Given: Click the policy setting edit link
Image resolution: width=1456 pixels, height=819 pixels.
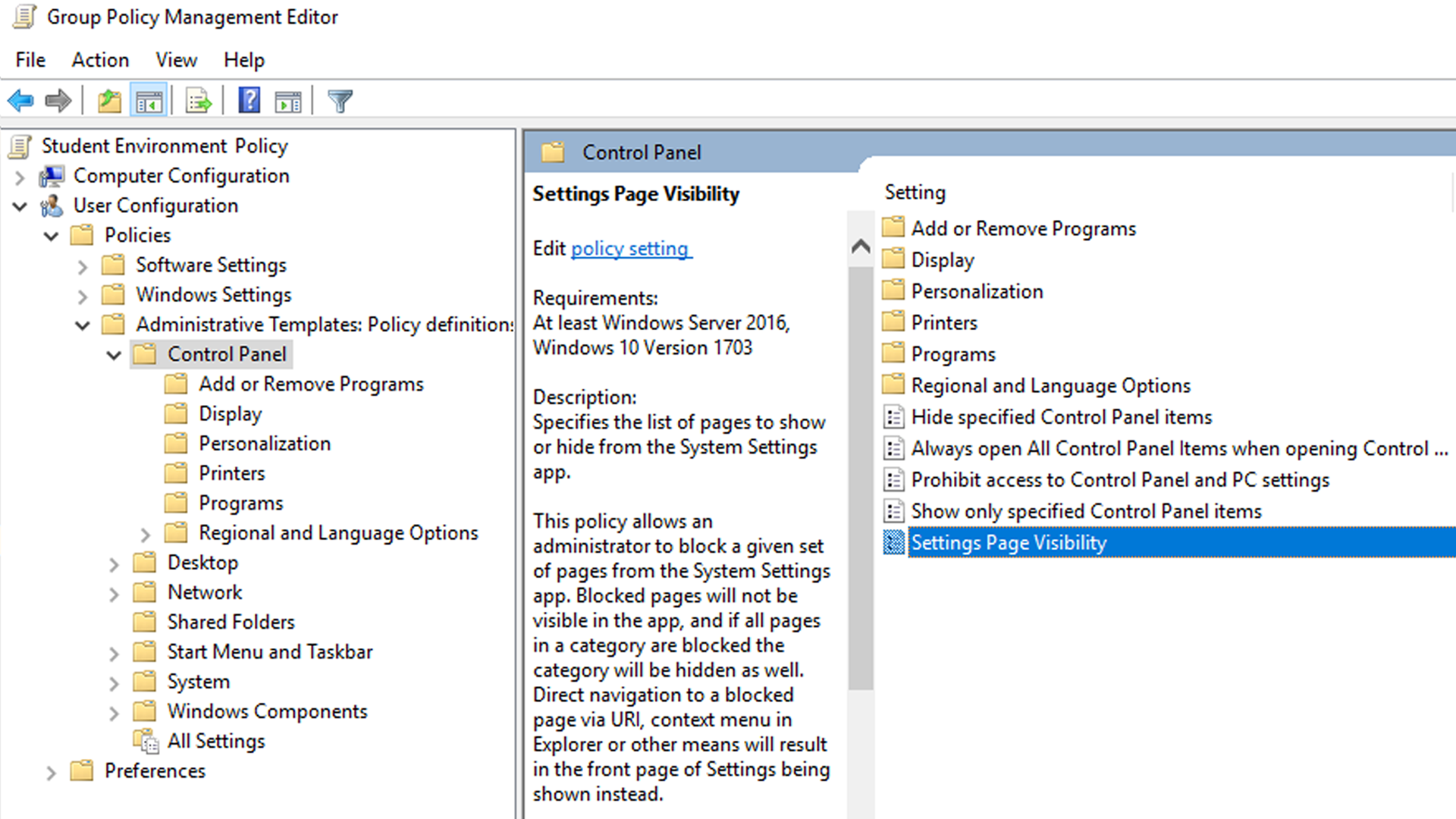Looking at the screenshot, I should click(x=630, y=249).
